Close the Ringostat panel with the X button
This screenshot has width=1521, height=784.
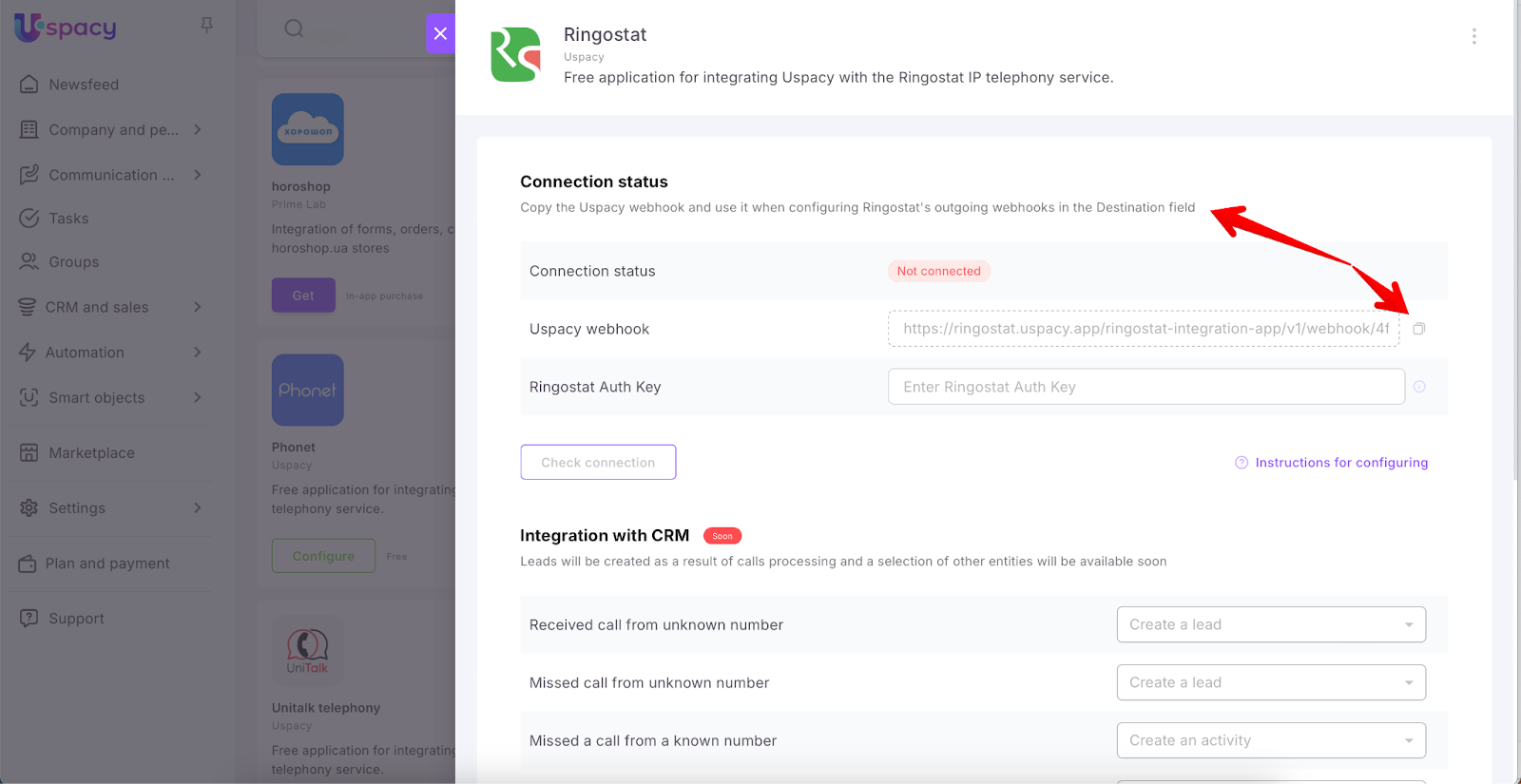[440, 33]
